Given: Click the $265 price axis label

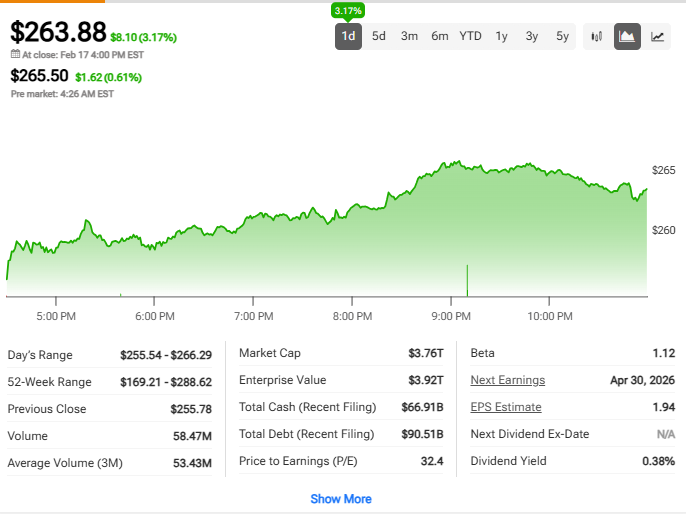Looking at the screenshot, I should tap(663, 170).
